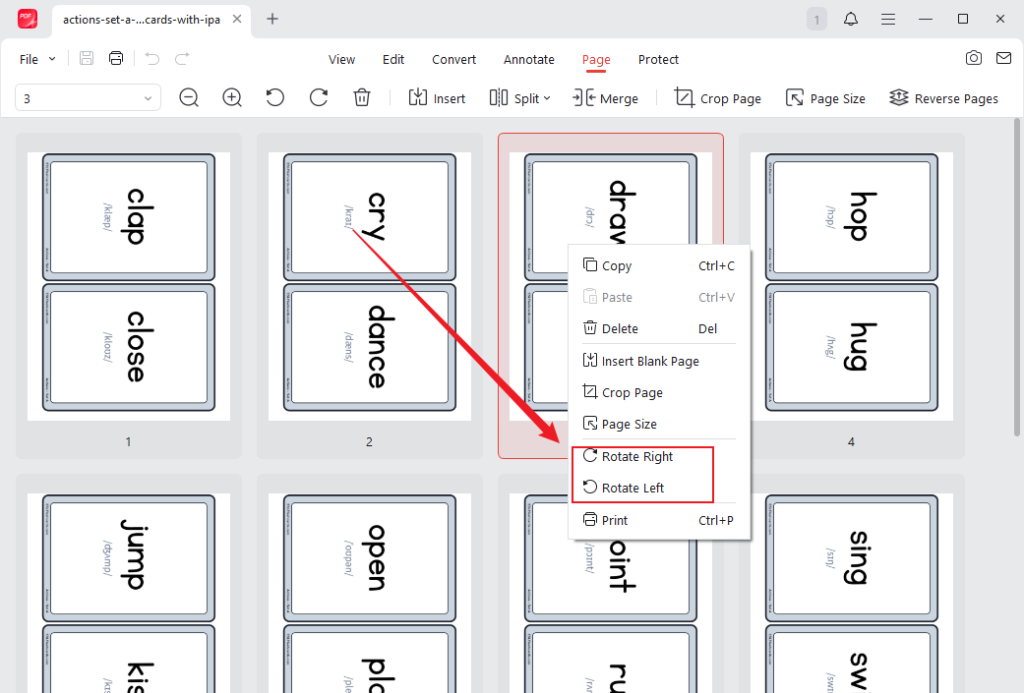
Task: Open a new tab with plus icon
Action: coord(272,19)
